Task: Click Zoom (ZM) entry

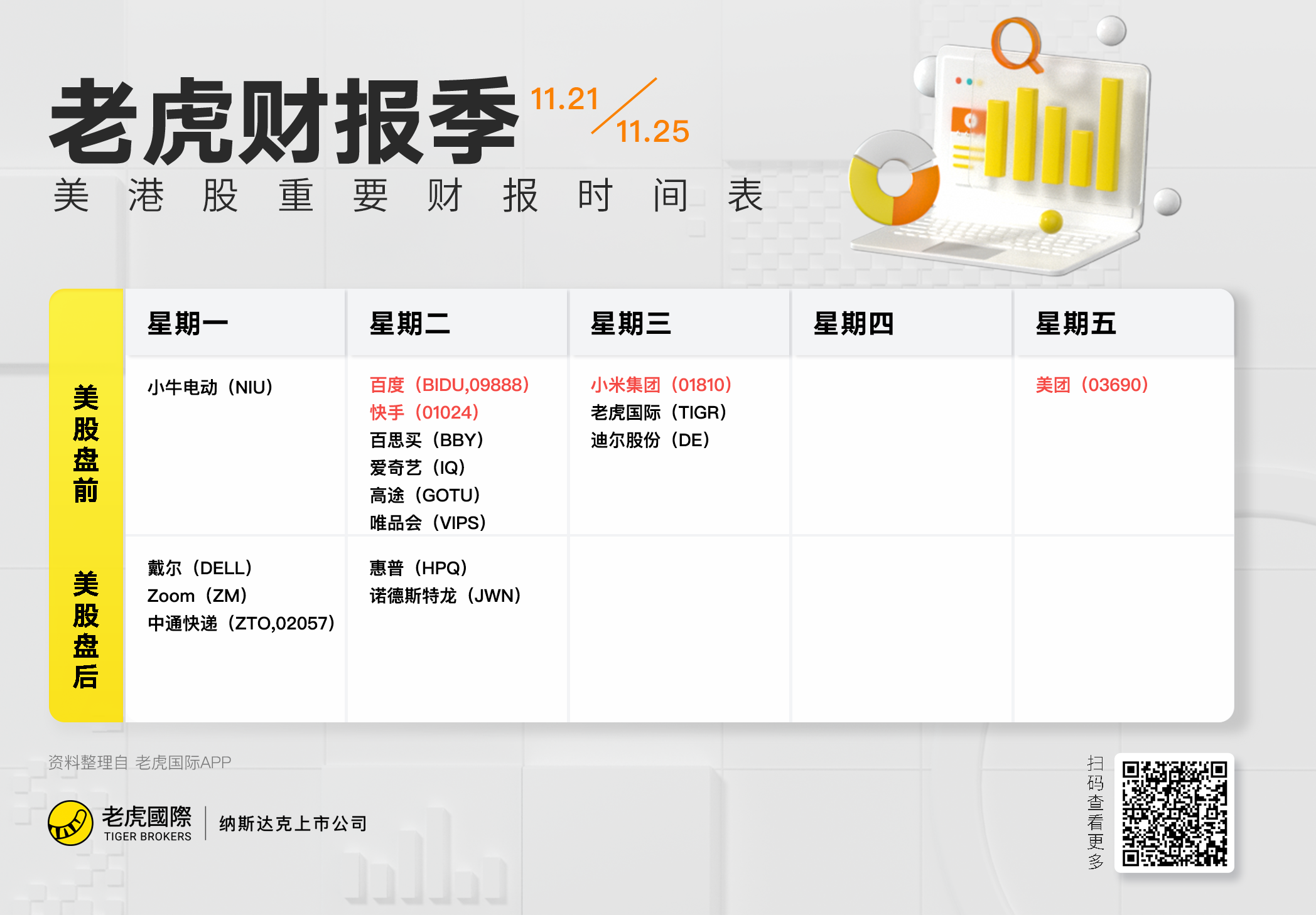Action: [x=197, y=596]
